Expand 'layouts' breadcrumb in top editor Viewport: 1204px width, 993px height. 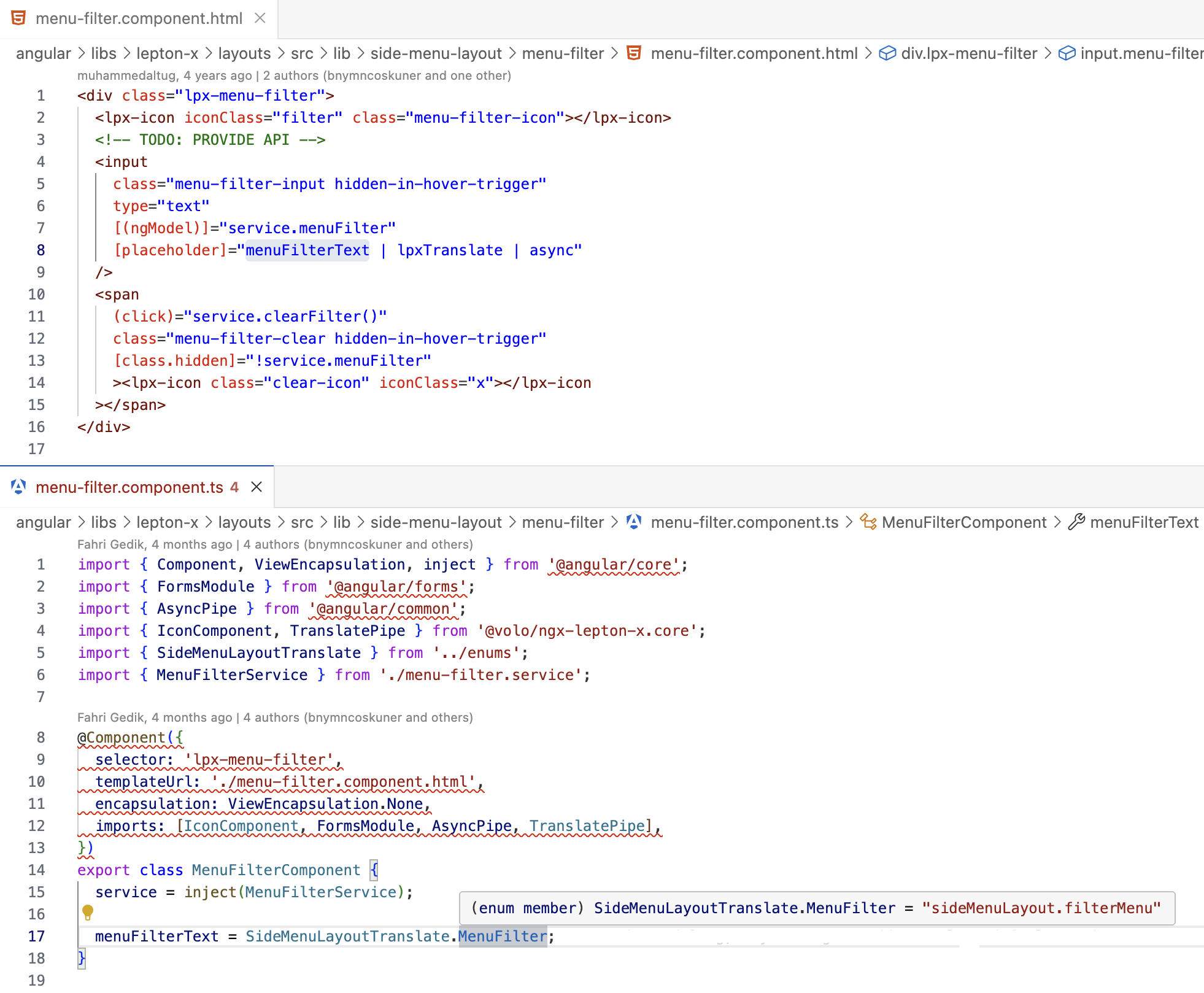[244, 54]
